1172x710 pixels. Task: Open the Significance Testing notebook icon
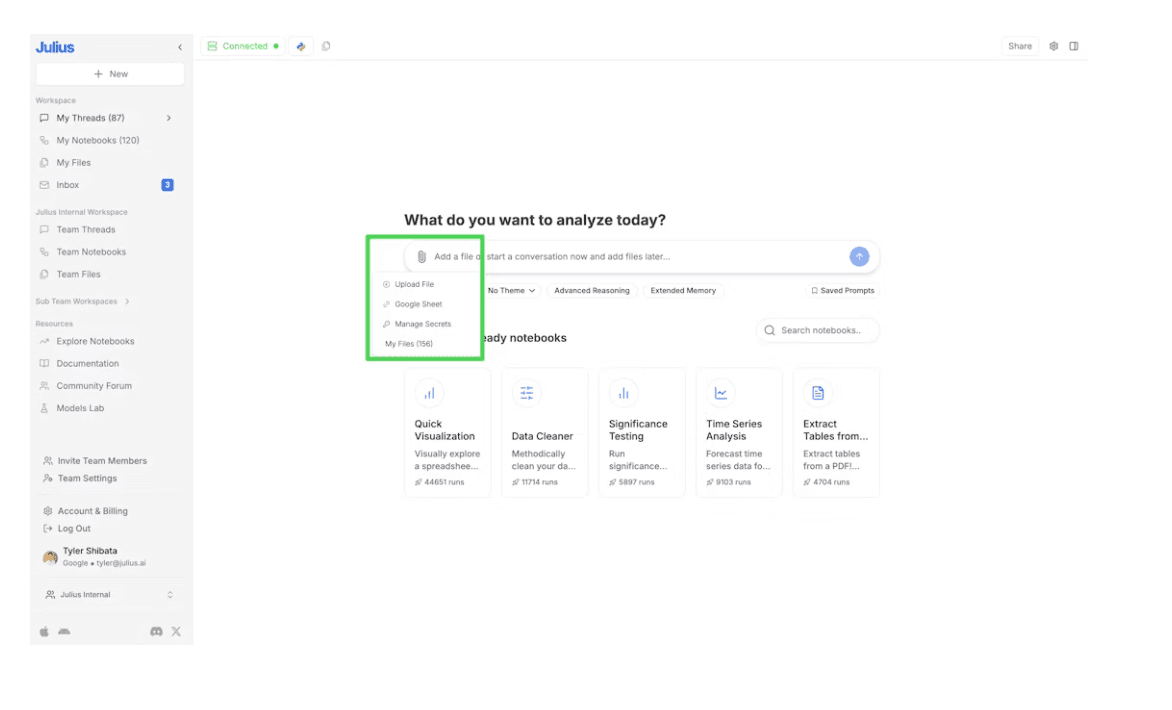click(624, 393)
